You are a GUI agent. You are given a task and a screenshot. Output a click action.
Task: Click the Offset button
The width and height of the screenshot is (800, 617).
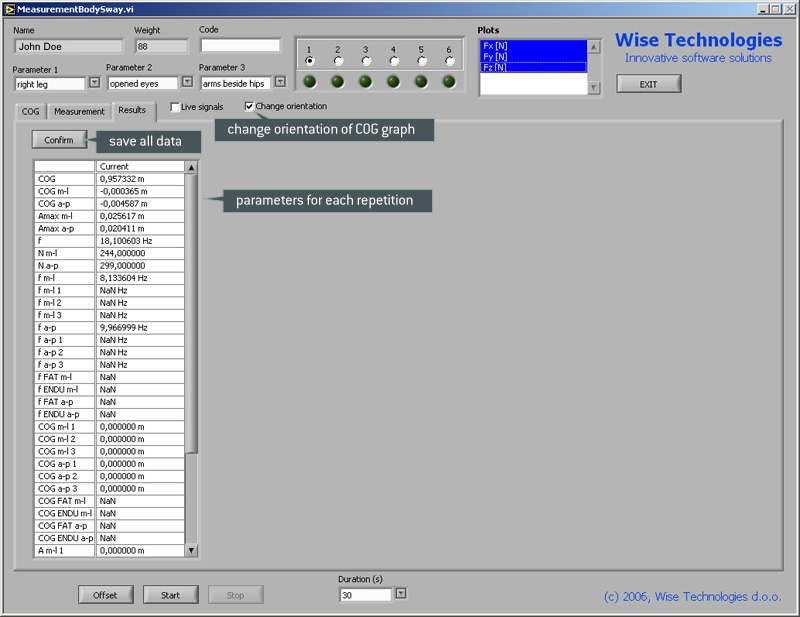(x=106, y=595)
